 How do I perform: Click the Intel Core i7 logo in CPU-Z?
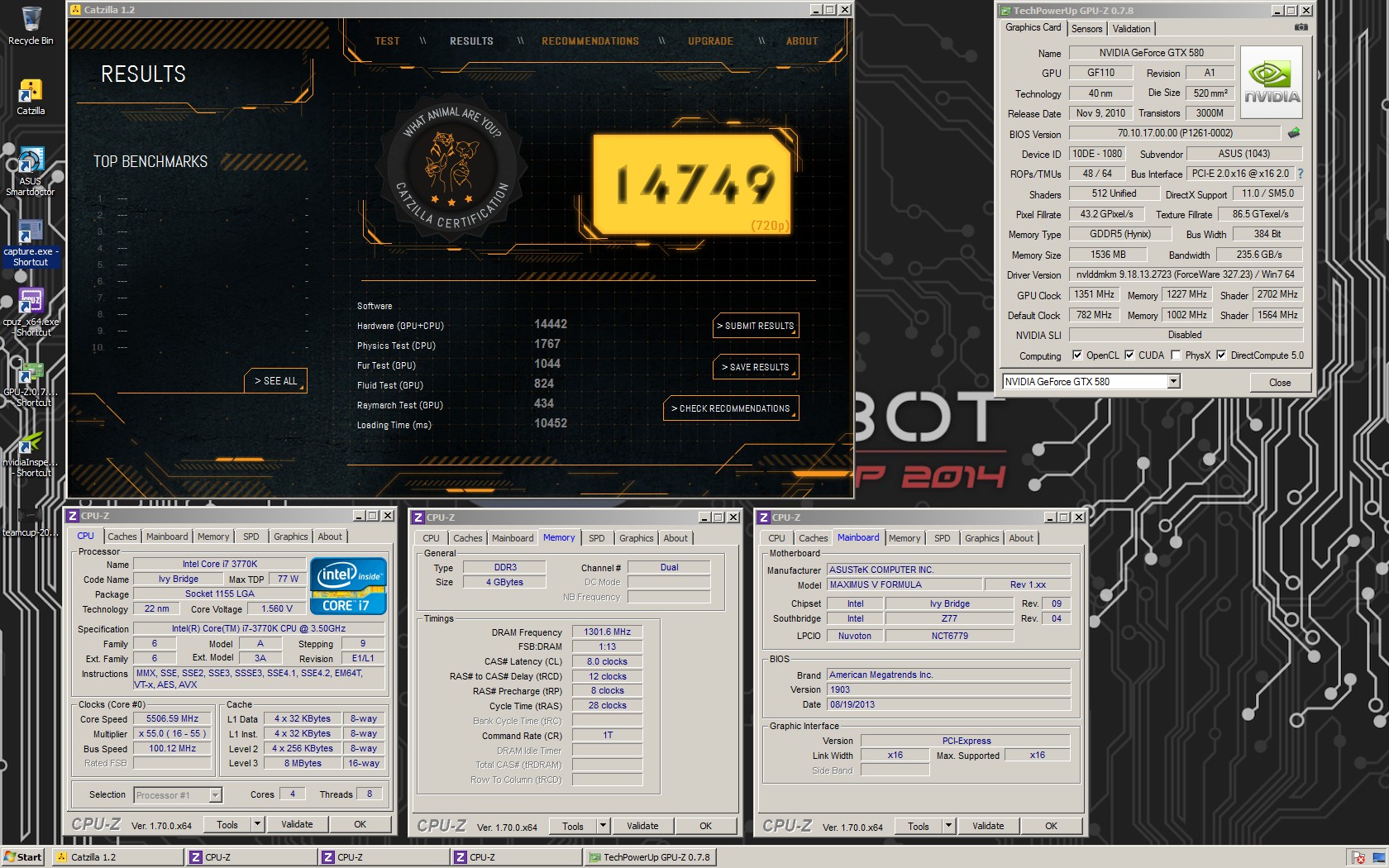tap(348, 586)
